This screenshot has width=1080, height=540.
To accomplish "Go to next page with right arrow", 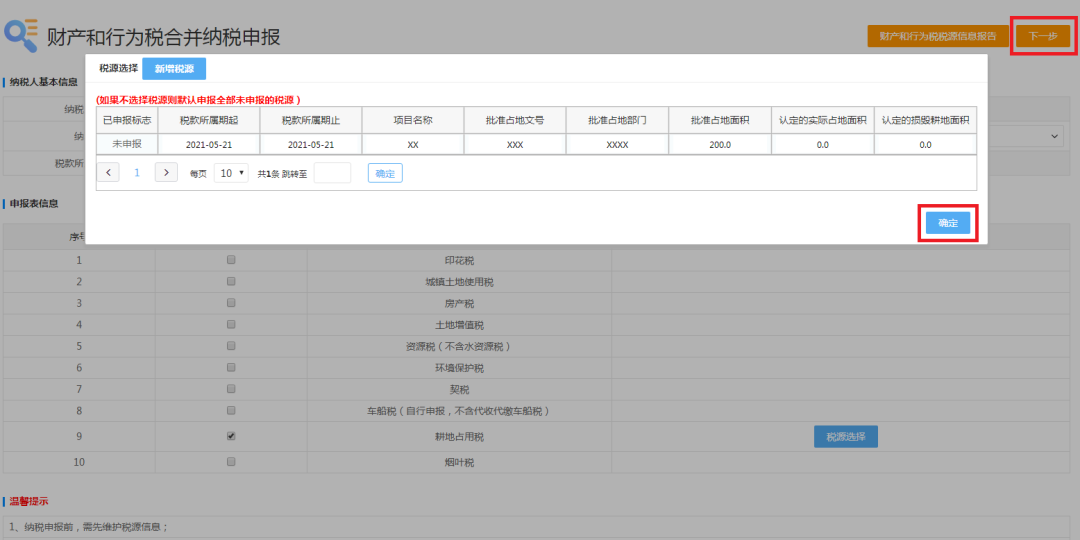I will point(166,173).
